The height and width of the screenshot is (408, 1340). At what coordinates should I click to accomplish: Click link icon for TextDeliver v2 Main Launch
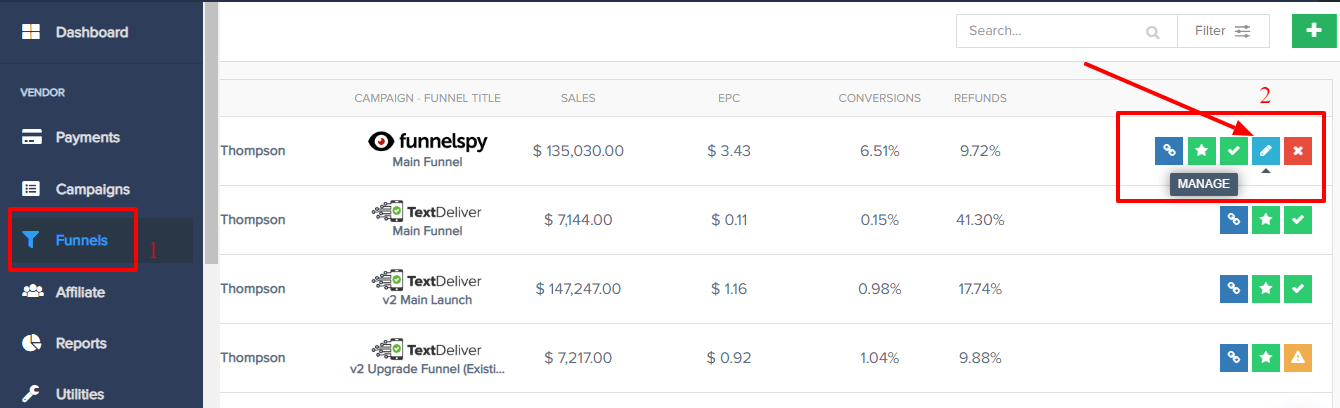point(1233,289)
